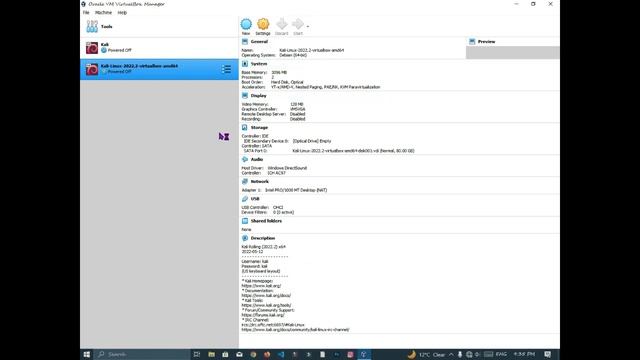Expand the Start button dropdown arrow
This screenshot has width=640, height=360.
coord(308,27)
